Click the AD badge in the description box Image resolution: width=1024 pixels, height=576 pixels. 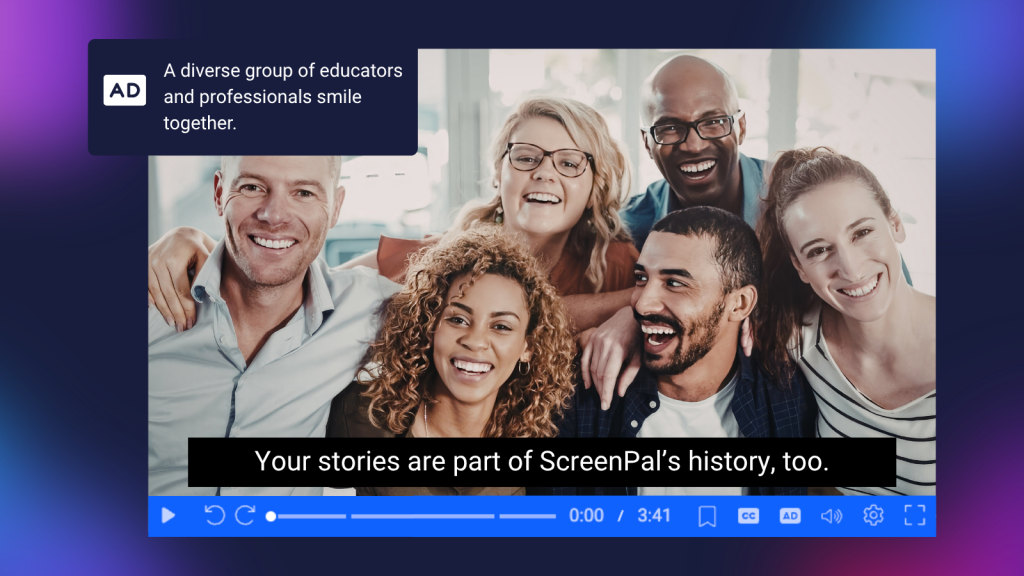click(125, 90)
